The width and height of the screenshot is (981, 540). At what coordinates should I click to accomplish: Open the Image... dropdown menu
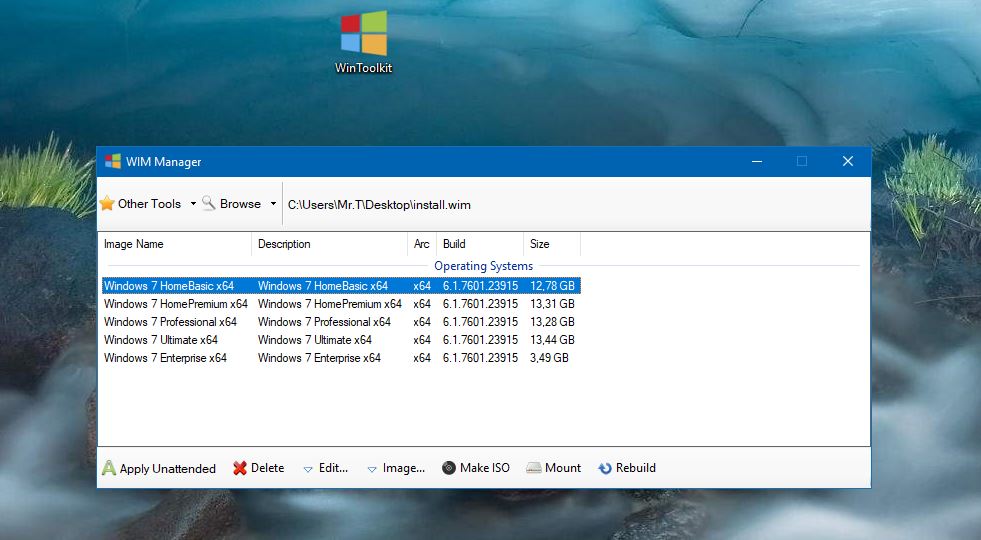tap(395, 468)
